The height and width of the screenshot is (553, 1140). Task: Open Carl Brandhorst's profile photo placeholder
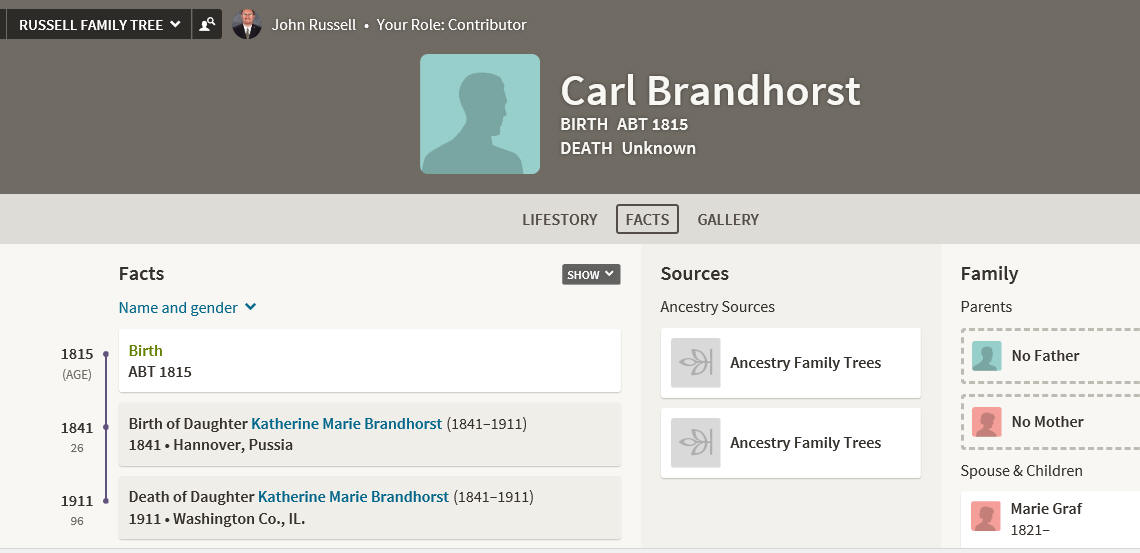tap(480, 114)
